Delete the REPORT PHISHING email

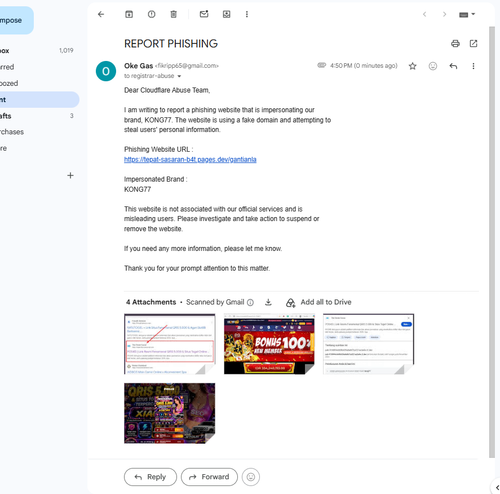click(x=174, y=14)
